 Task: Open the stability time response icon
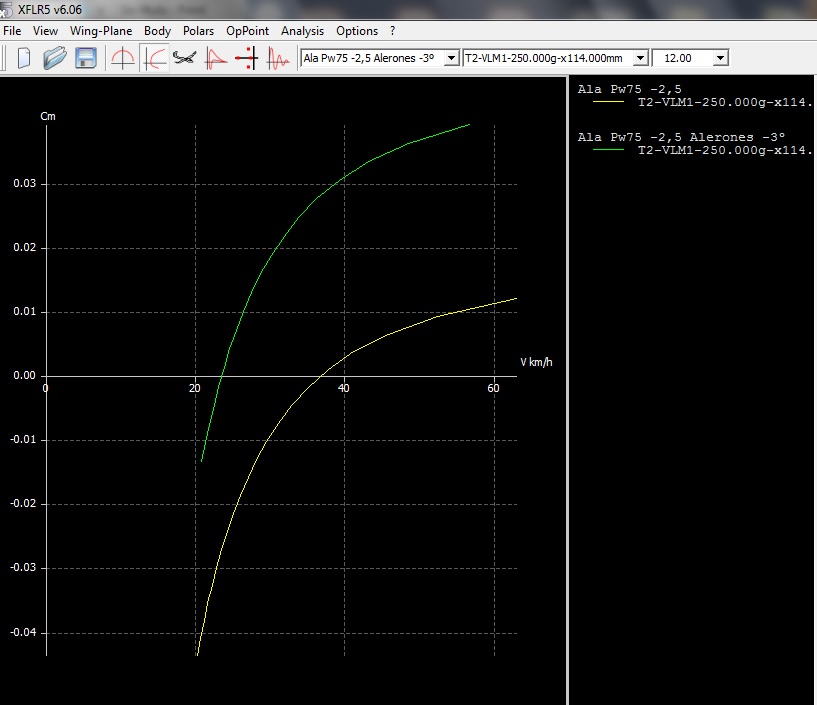pos(277,58)
